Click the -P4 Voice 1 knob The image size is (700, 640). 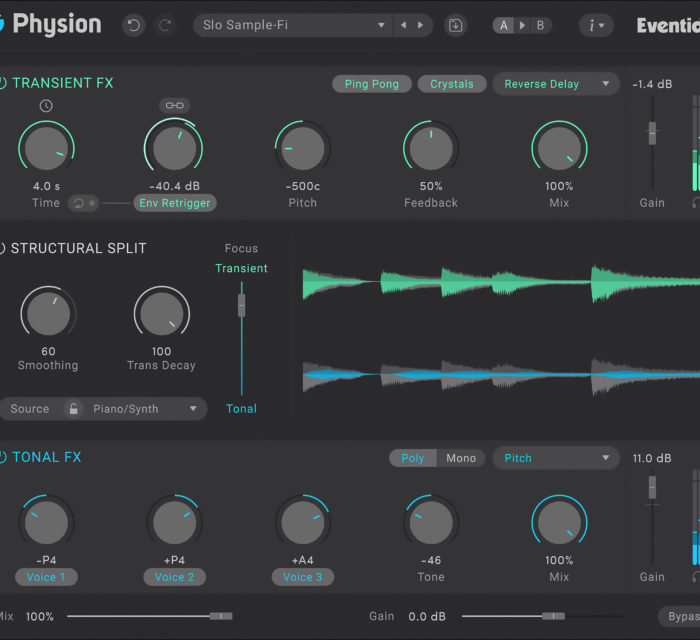[46, 522]
